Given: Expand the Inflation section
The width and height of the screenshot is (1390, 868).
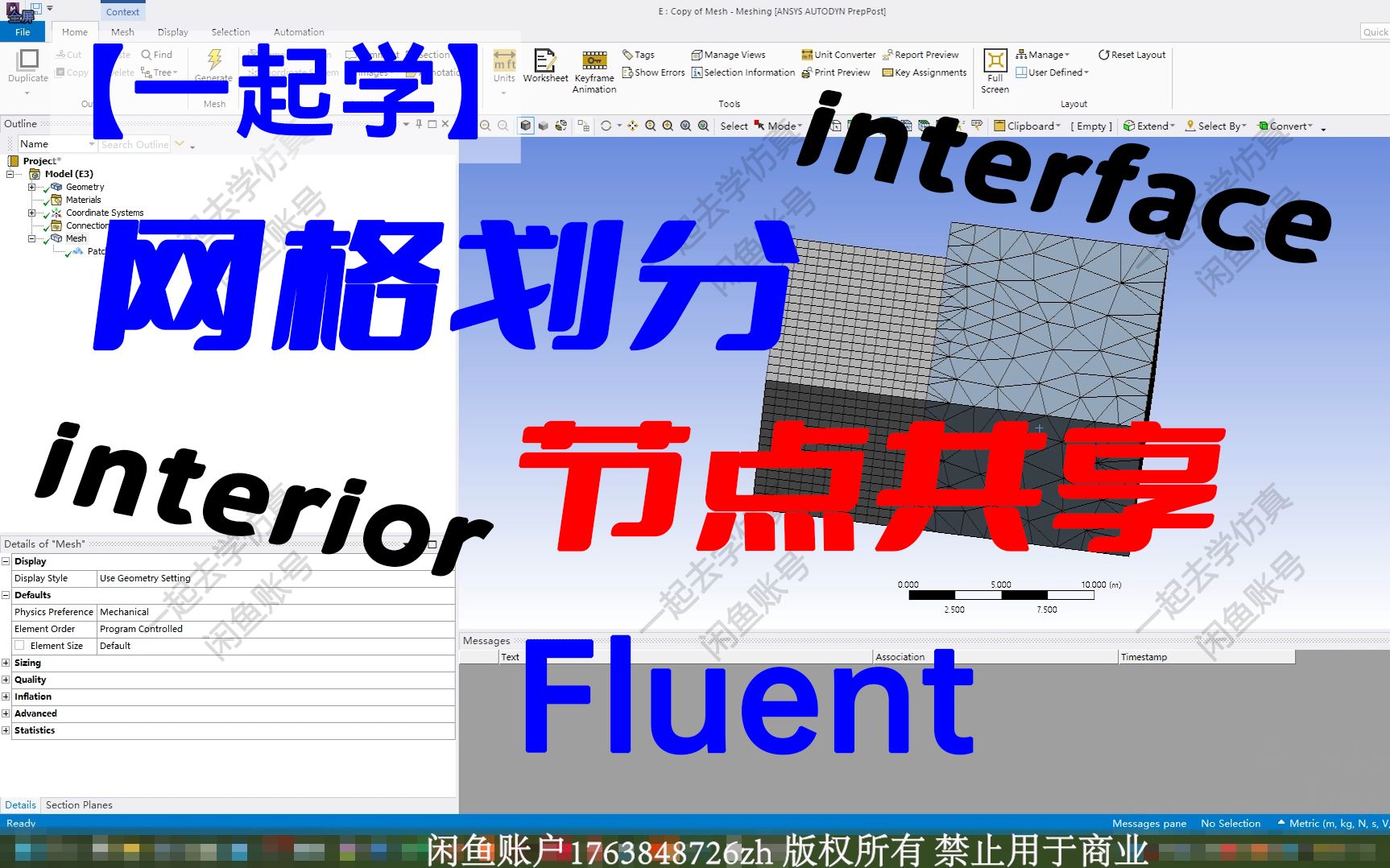Looking at the screenshot, I should (6, 696).
